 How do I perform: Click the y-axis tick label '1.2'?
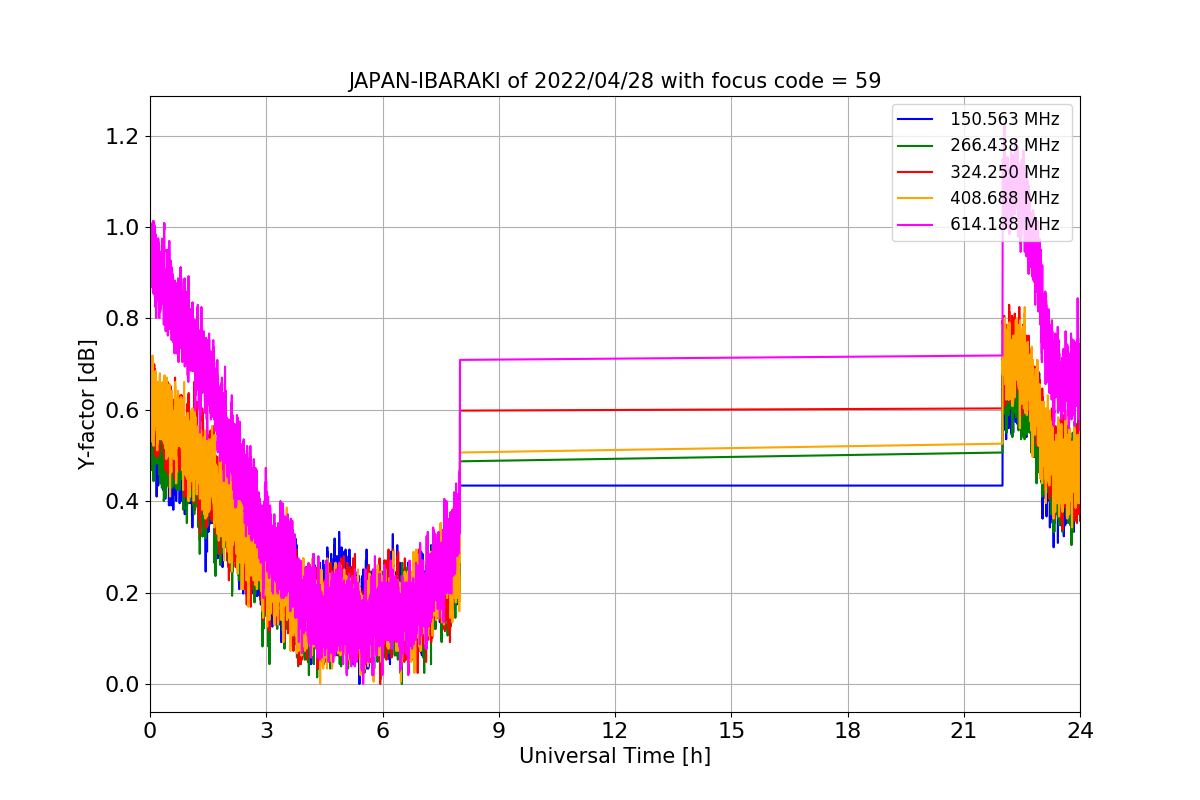[122, 136]
